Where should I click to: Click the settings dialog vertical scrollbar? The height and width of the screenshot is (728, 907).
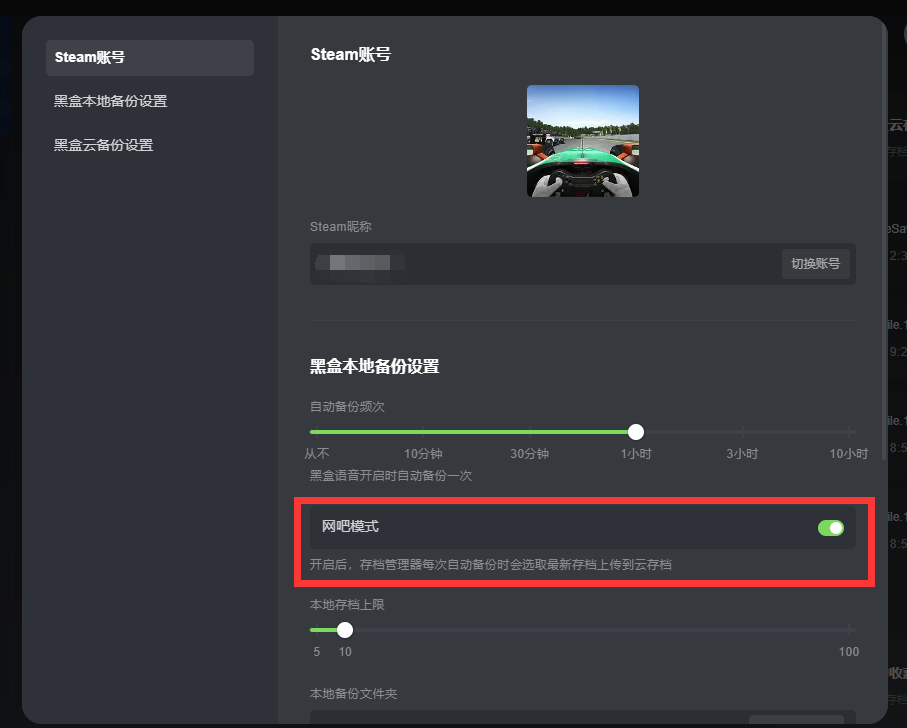(x=883, y=243)
